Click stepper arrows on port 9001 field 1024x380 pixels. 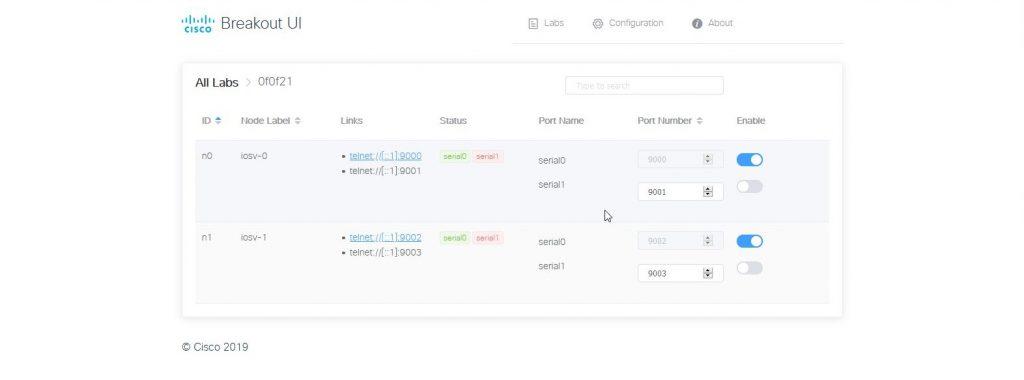tap(708, 192)
